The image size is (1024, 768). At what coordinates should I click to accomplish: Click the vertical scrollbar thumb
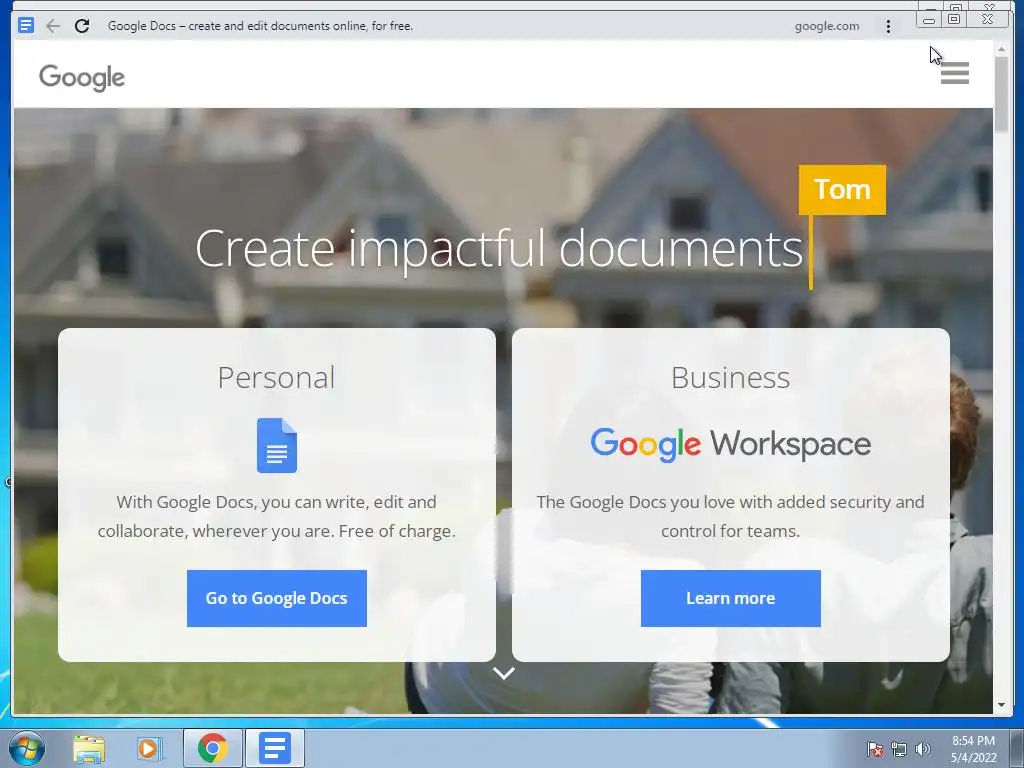click(1001, 95)
